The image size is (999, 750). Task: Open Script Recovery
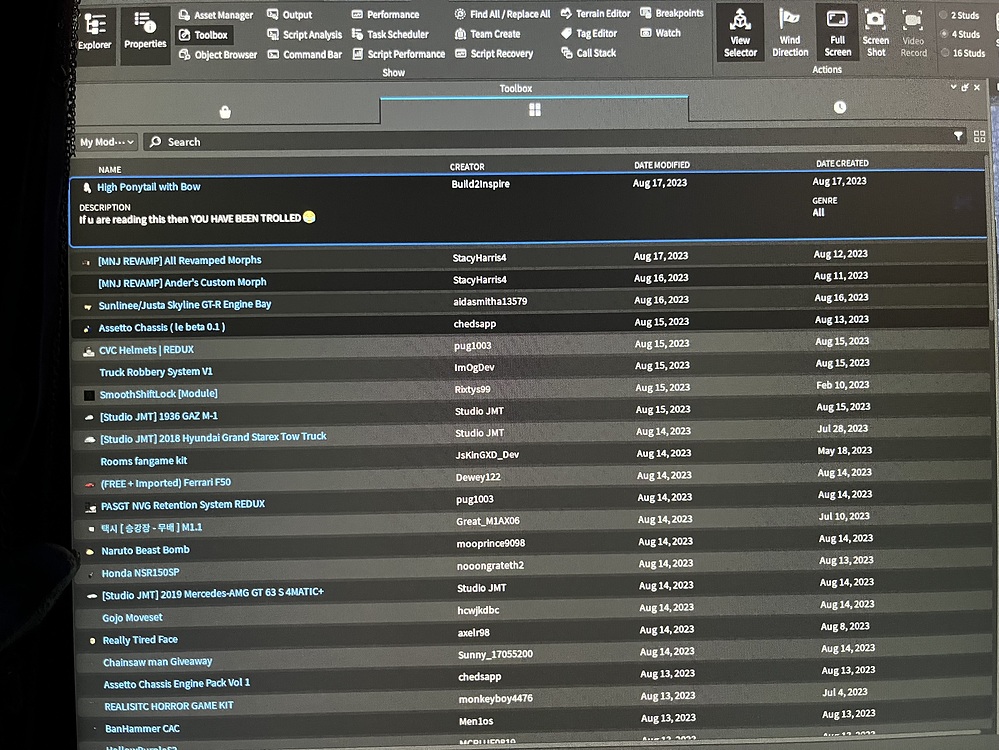pyautogui.click(x=494, y=54)
